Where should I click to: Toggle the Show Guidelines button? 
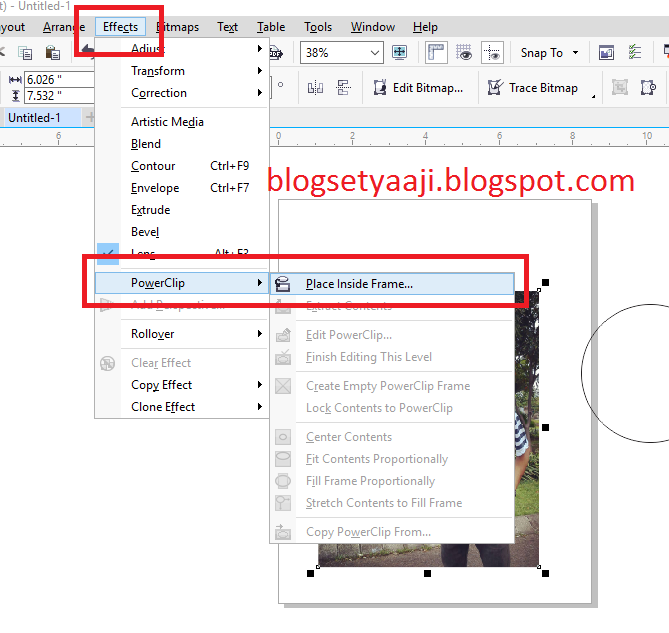(492, 53)
